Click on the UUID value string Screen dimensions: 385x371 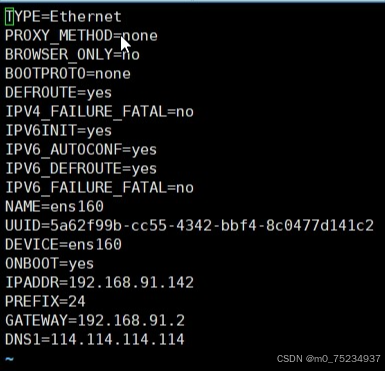click(x=212, y=226)
